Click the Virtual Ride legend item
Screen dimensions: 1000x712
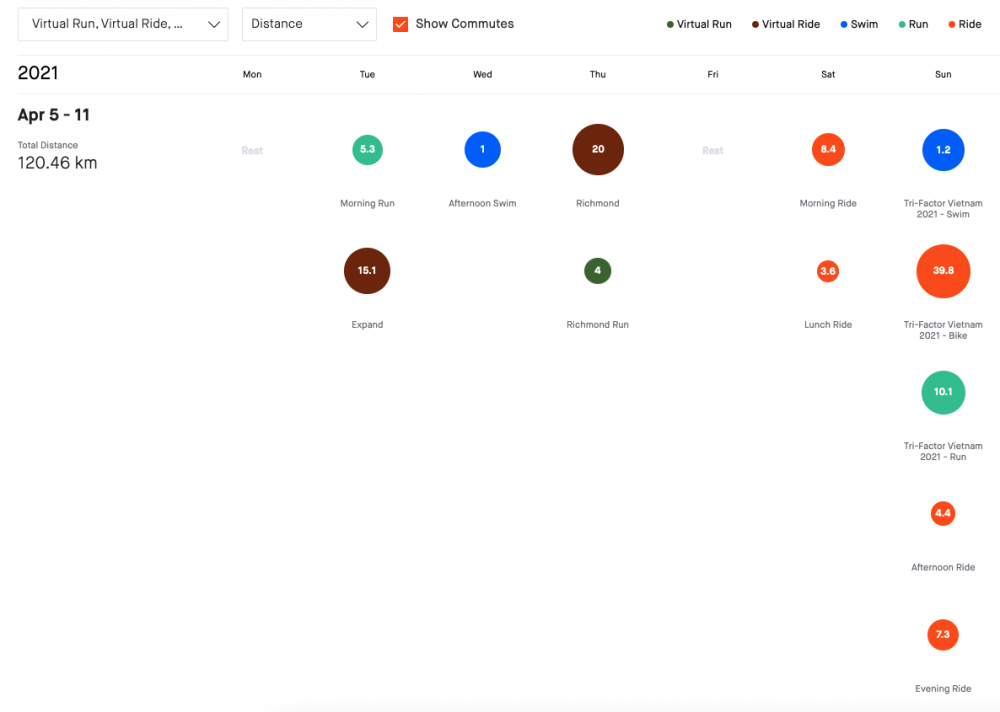(785, 24)
